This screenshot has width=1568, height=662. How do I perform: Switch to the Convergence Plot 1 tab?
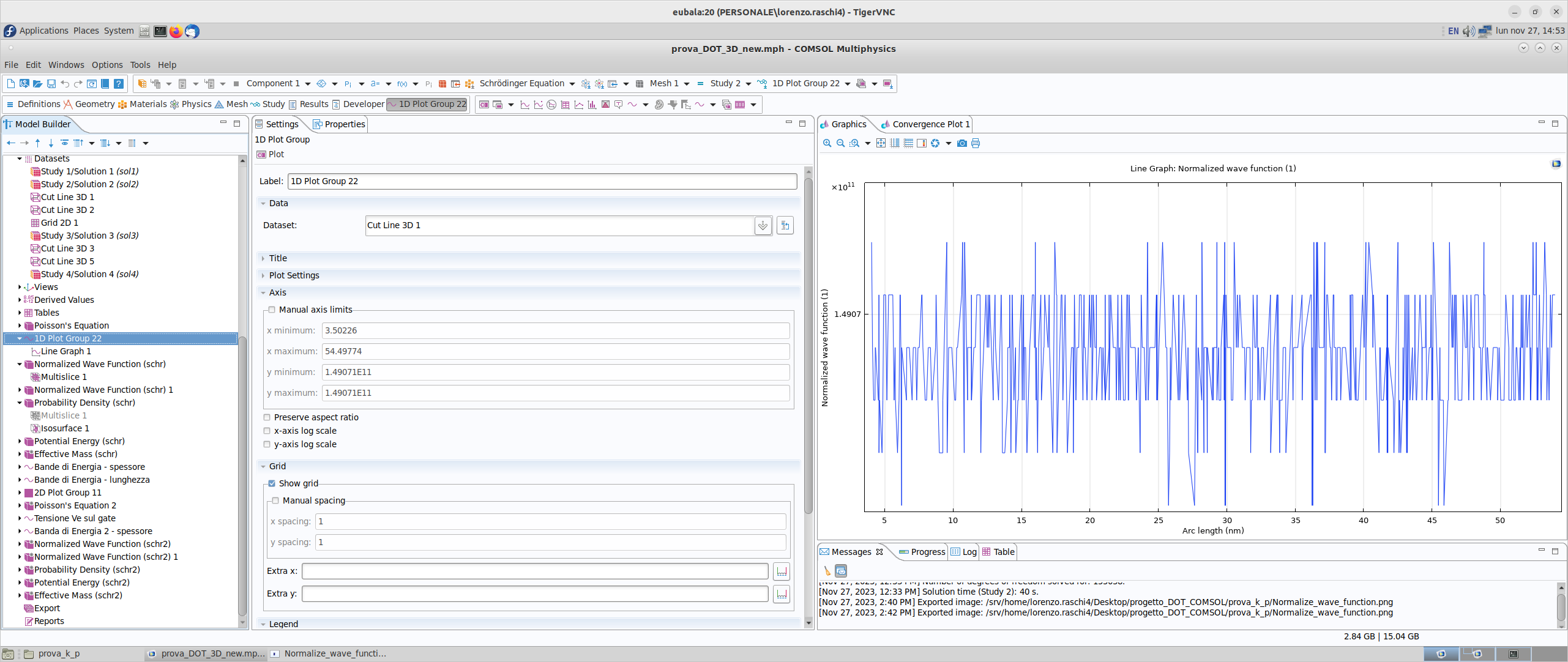930,124
